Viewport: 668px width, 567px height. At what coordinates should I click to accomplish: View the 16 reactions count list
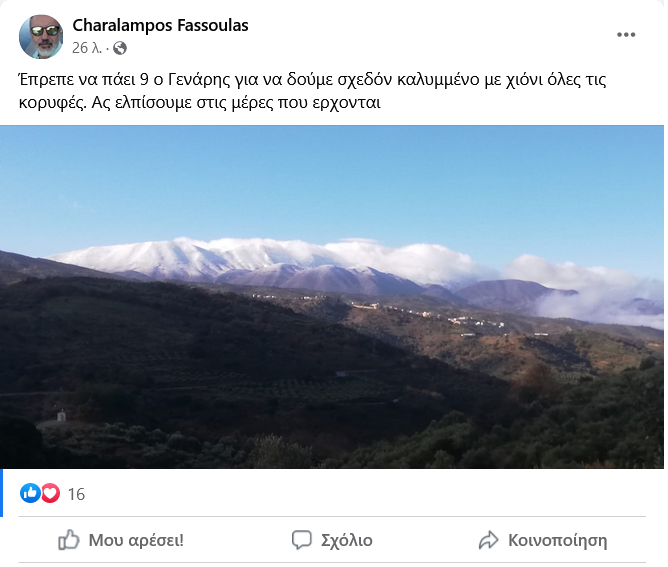click(76, 494)
